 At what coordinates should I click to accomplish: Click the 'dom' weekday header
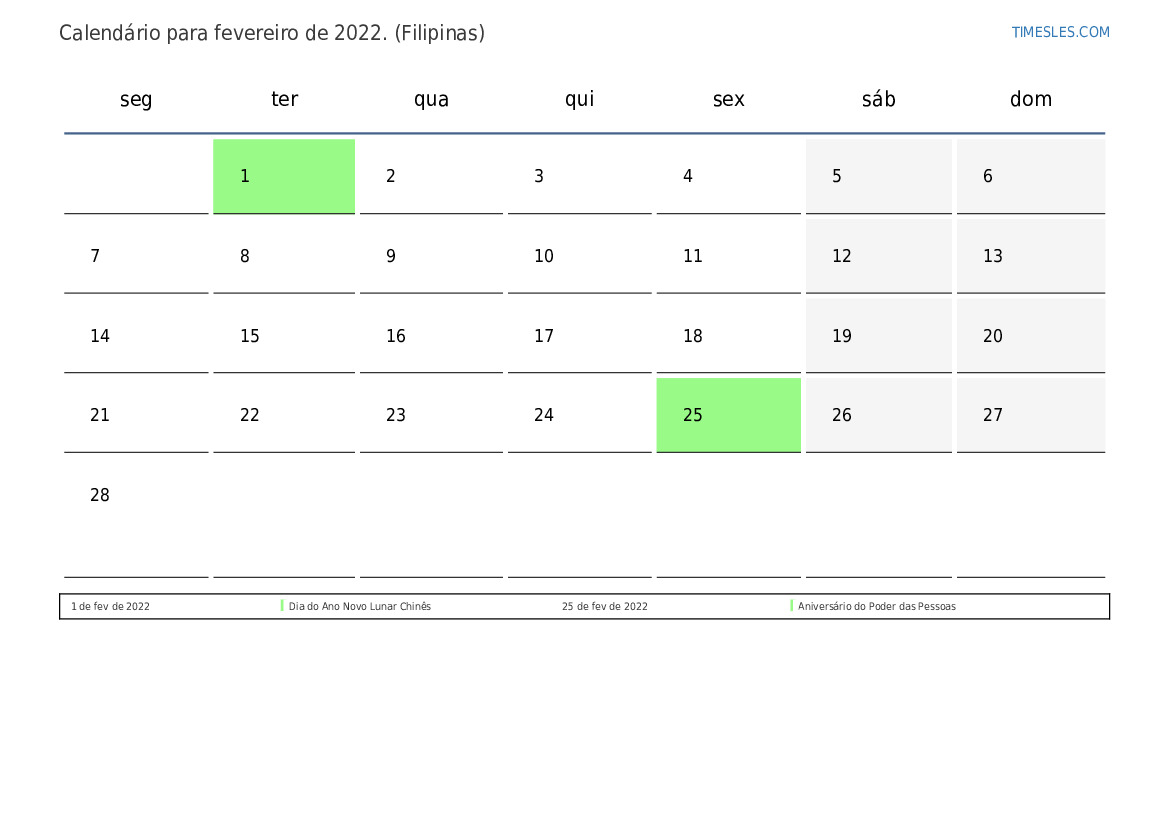tap(1030, 99)
